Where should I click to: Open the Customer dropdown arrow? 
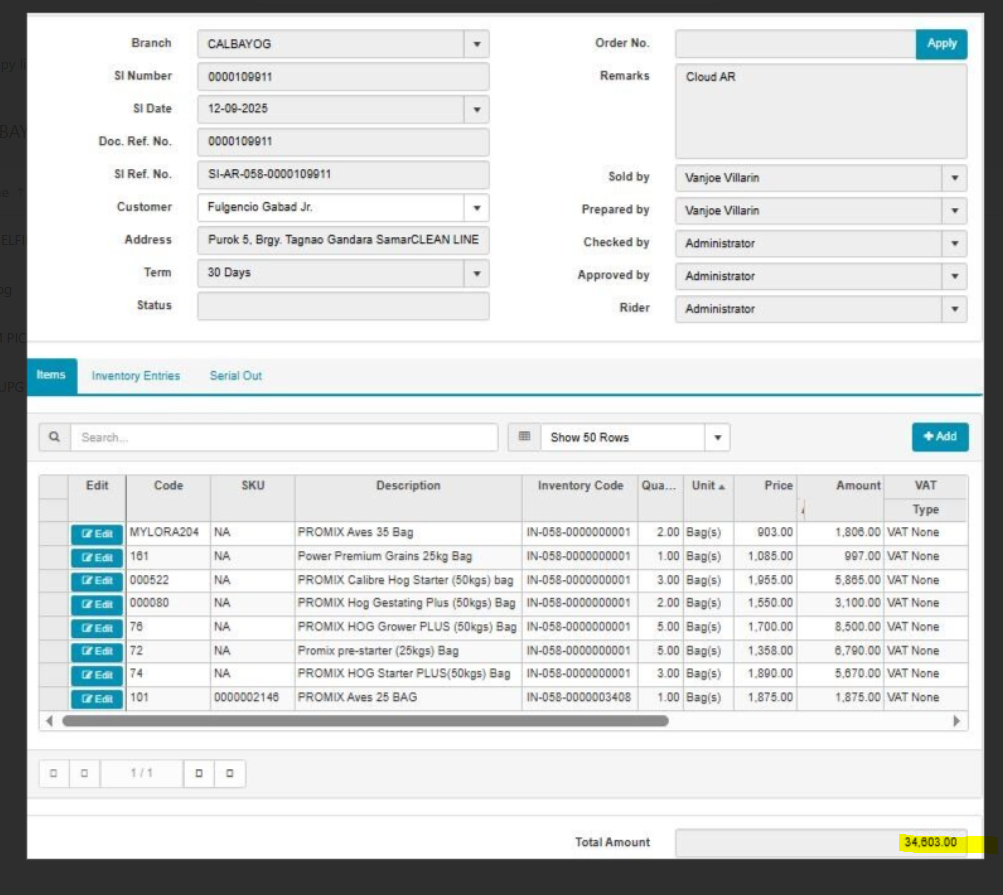click(x=476, y=208)
